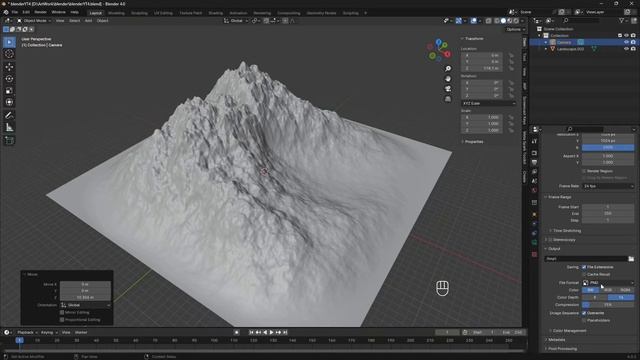Select the Cursor tool

pos(9,54)
